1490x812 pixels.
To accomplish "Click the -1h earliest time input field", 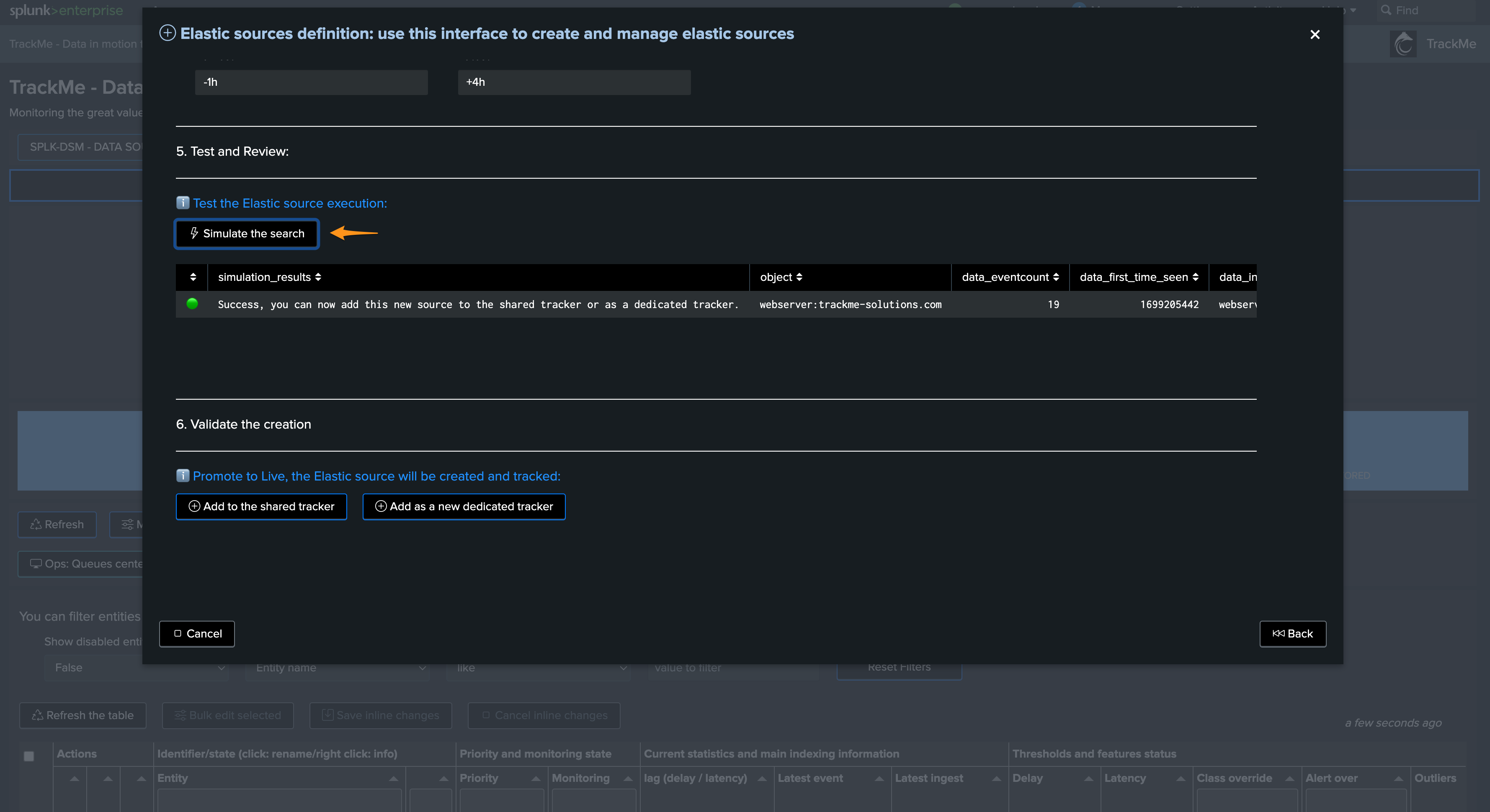I will [311, 82].
